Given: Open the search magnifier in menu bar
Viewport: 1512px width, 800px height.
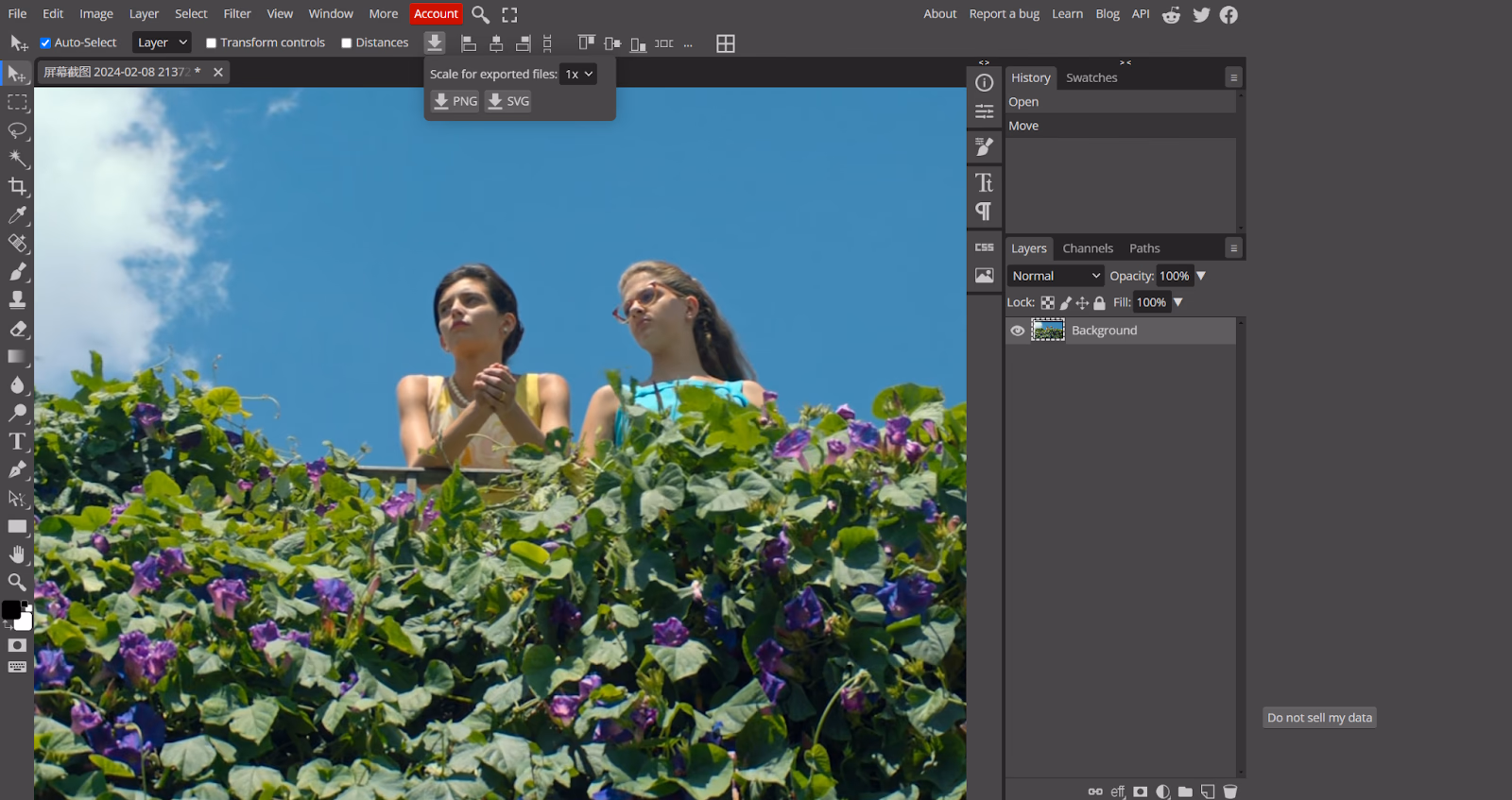Looking at the screenshot, I should pyautogui.click(x=480, y=14).
